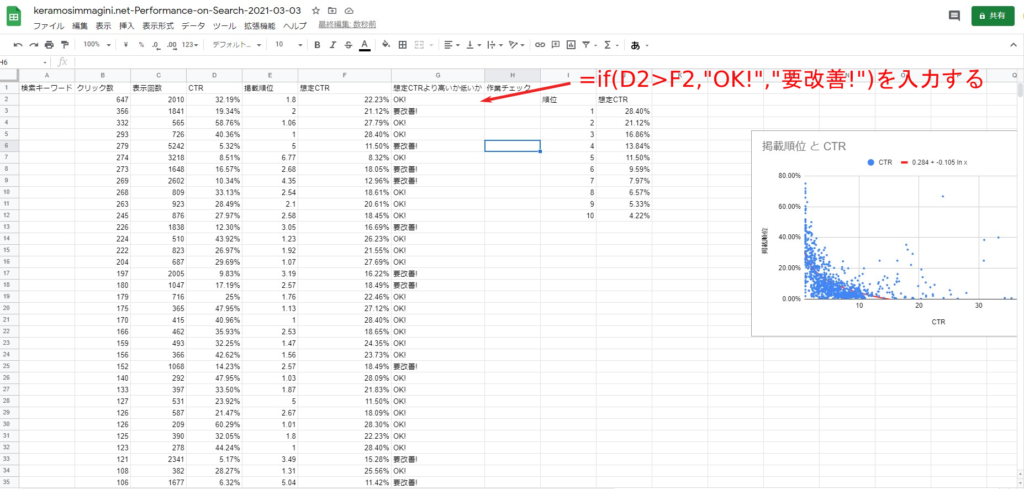This screenshot has height=489, width=1024.
Task: Toggle bold formatting
Action: pos(317,45)
